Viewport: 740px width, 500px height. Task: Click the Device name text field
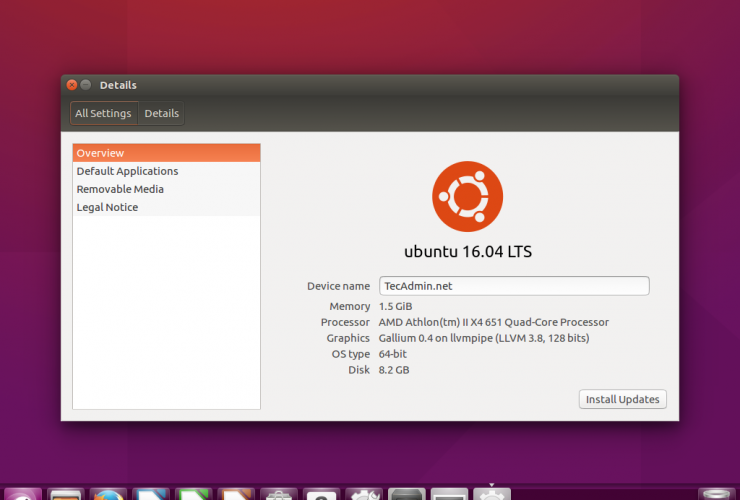tap(514, 286)
